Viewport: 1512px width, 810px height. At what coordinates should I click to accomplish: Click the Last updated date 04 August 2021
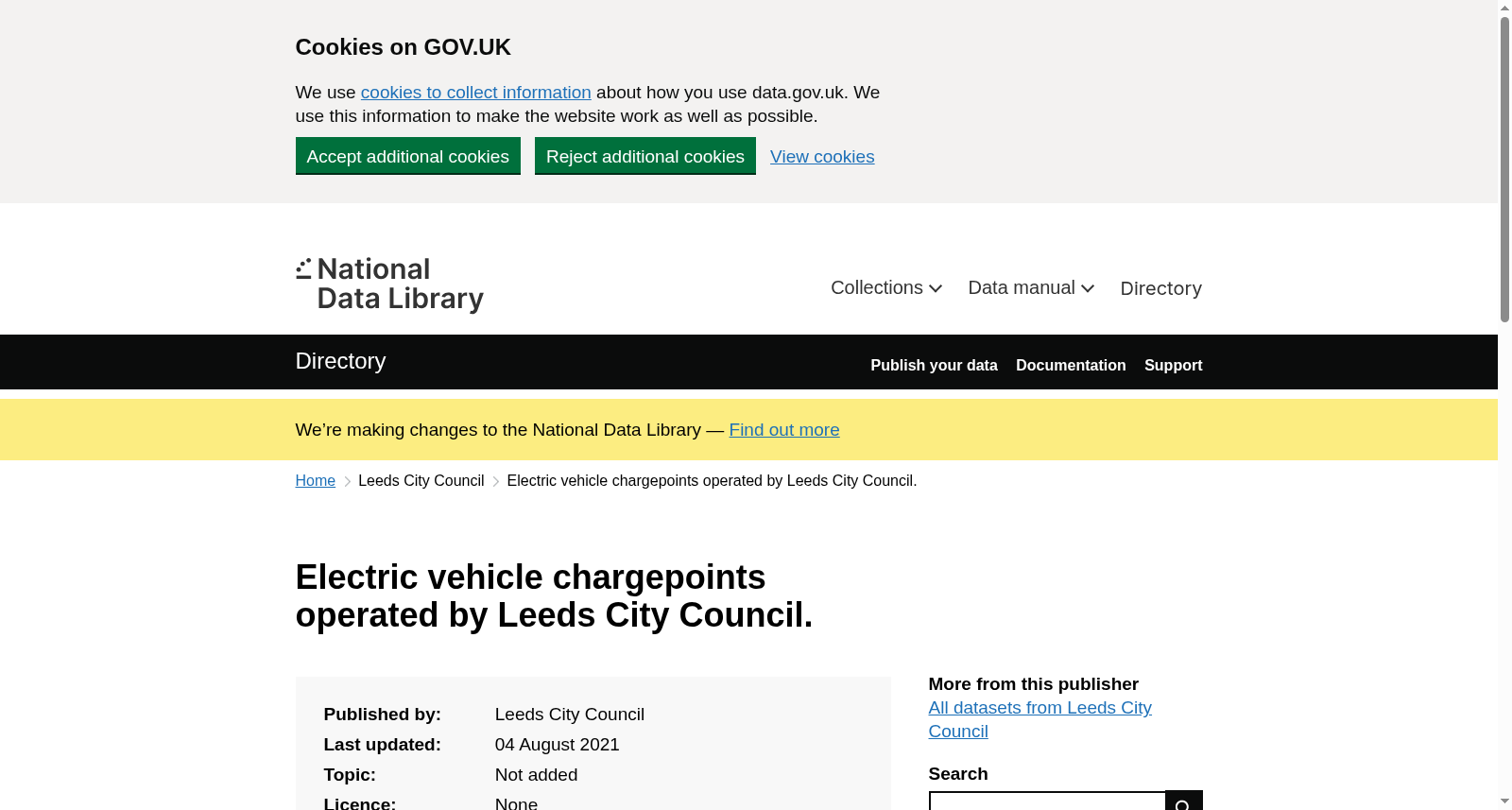(558, 745)
